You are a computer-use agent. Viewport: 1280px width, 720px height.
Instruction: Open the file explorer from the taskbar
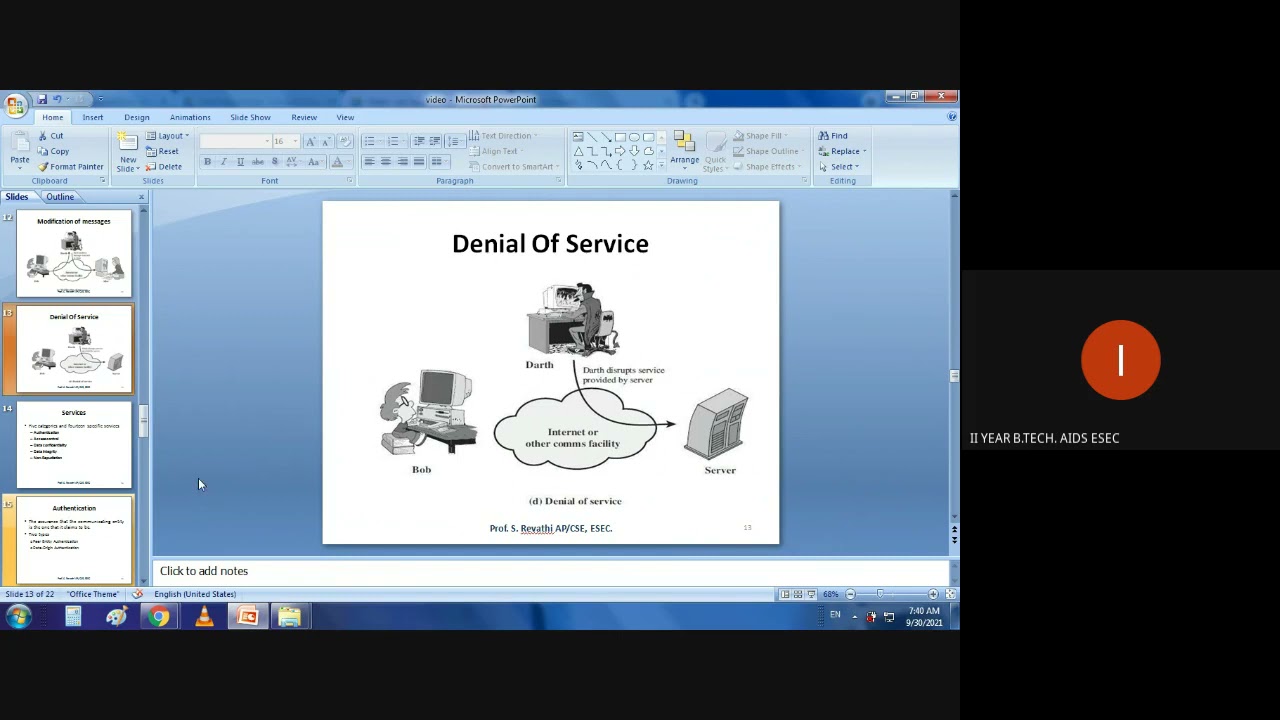(x=289, y=617)
